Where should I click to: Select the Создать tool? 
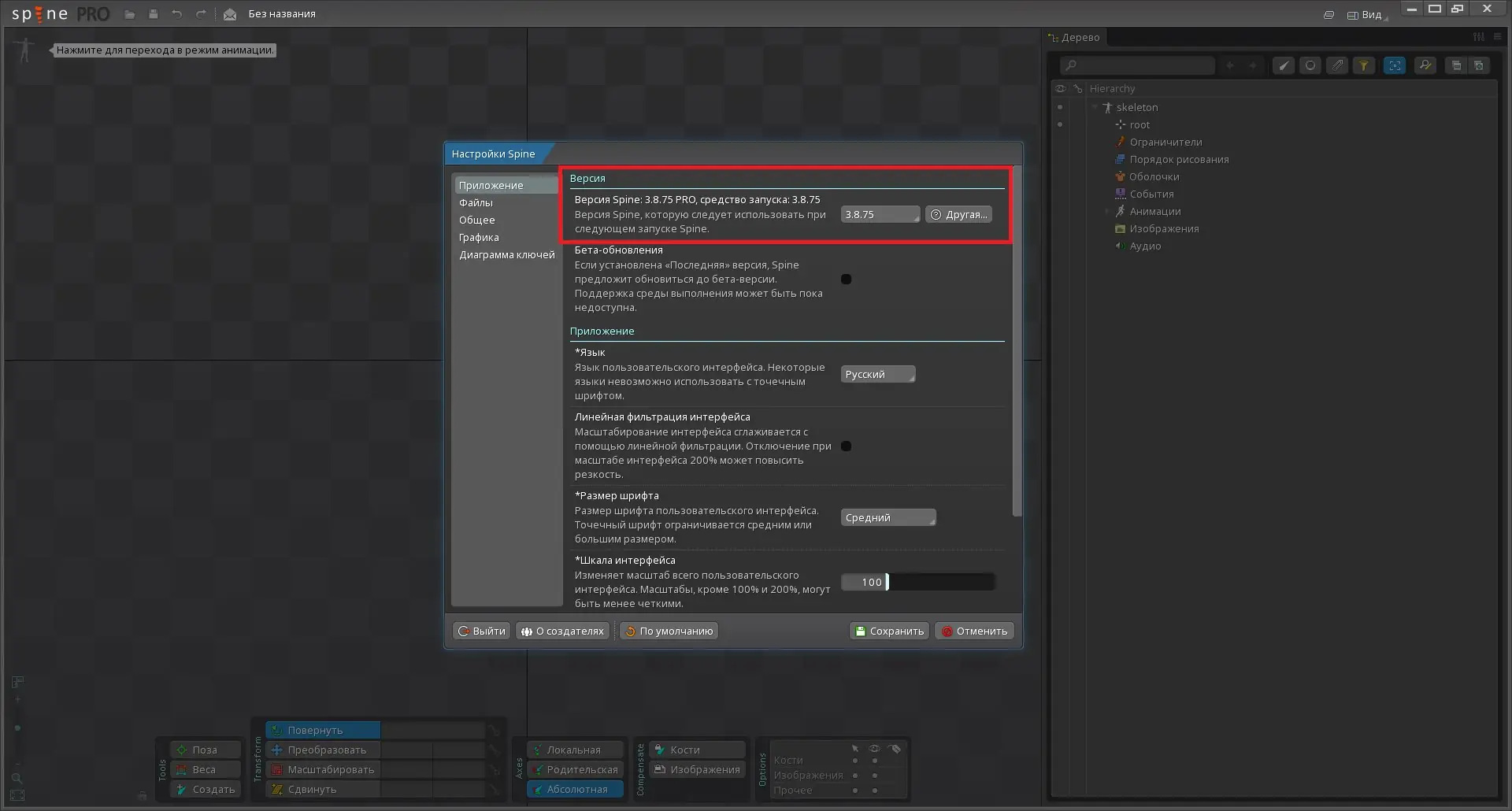(x=205, y=789)
